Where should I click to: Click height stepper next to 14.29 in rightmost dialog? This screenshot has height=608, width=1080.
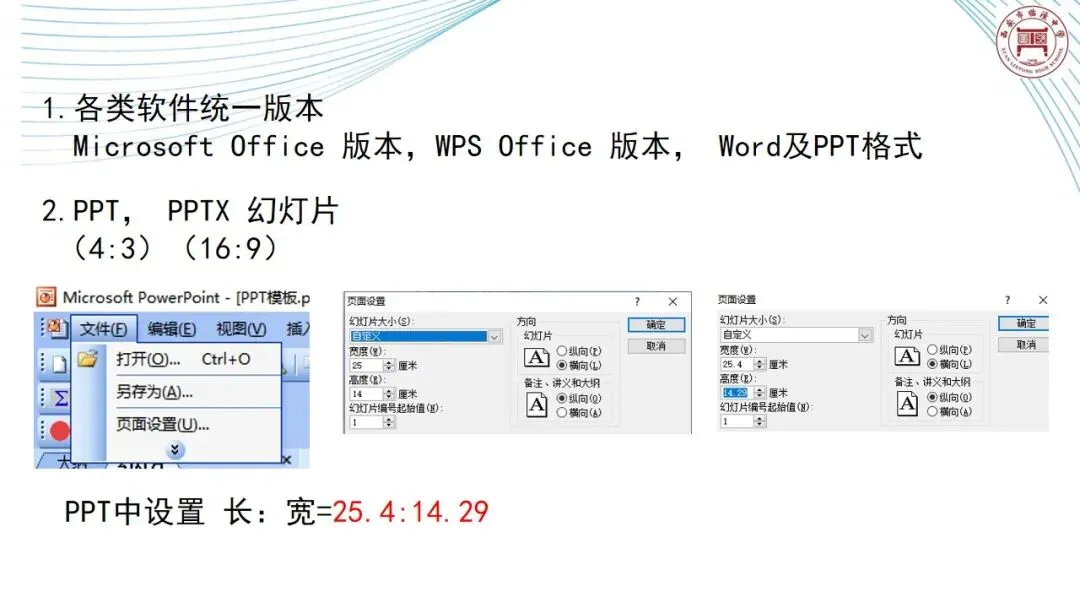pyautogui.click(x=760, y=392)
